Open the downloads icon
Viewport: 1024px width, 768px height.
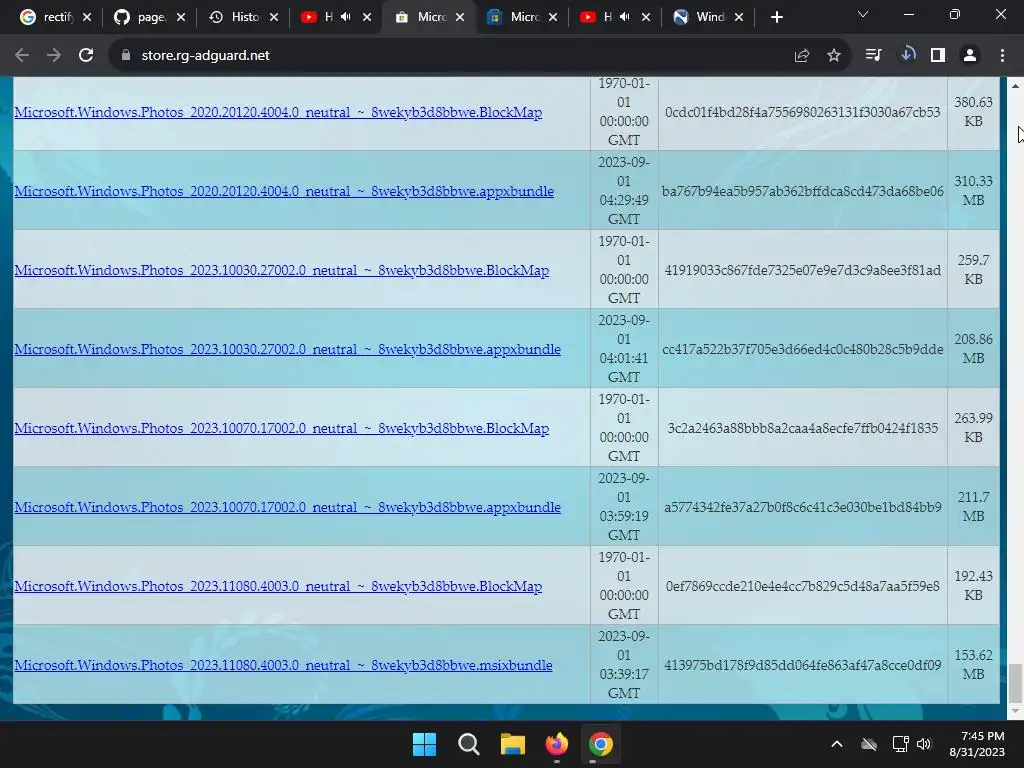pyautogui.click(x=907, y=54)
